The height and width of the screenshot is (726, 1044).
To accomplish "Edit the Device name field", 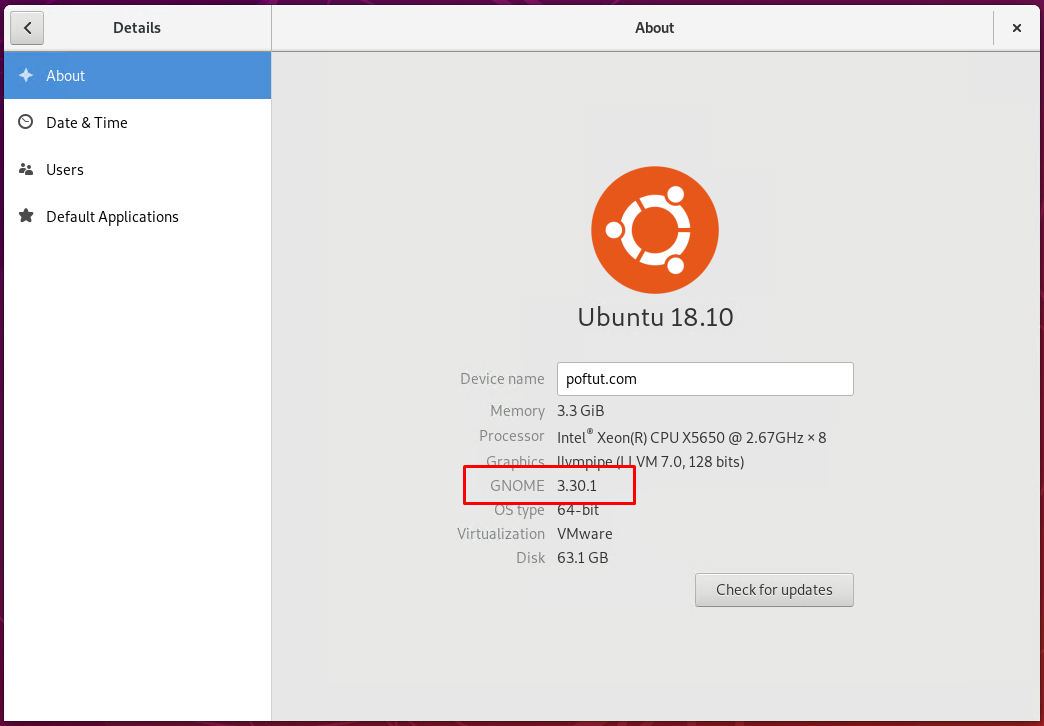I will pyautogui.click(x=705, y=379).
